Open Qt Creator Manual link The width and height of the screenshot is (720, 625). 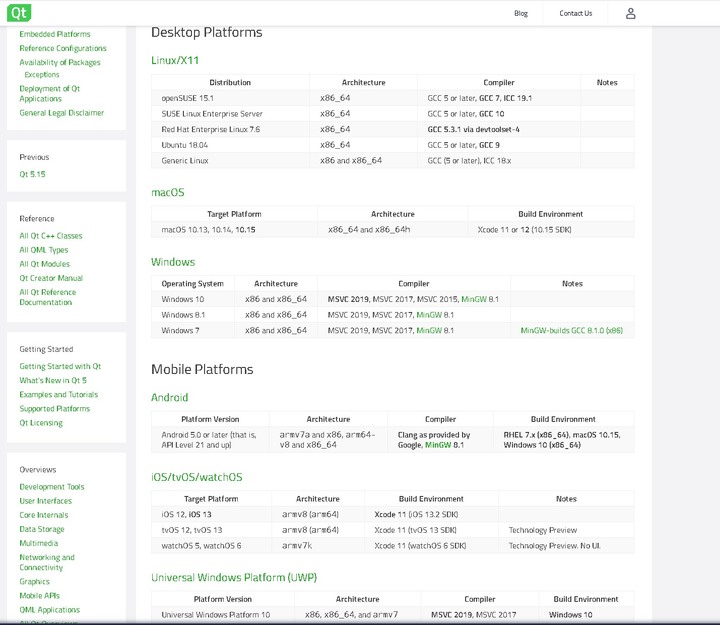tap(51, 278)
